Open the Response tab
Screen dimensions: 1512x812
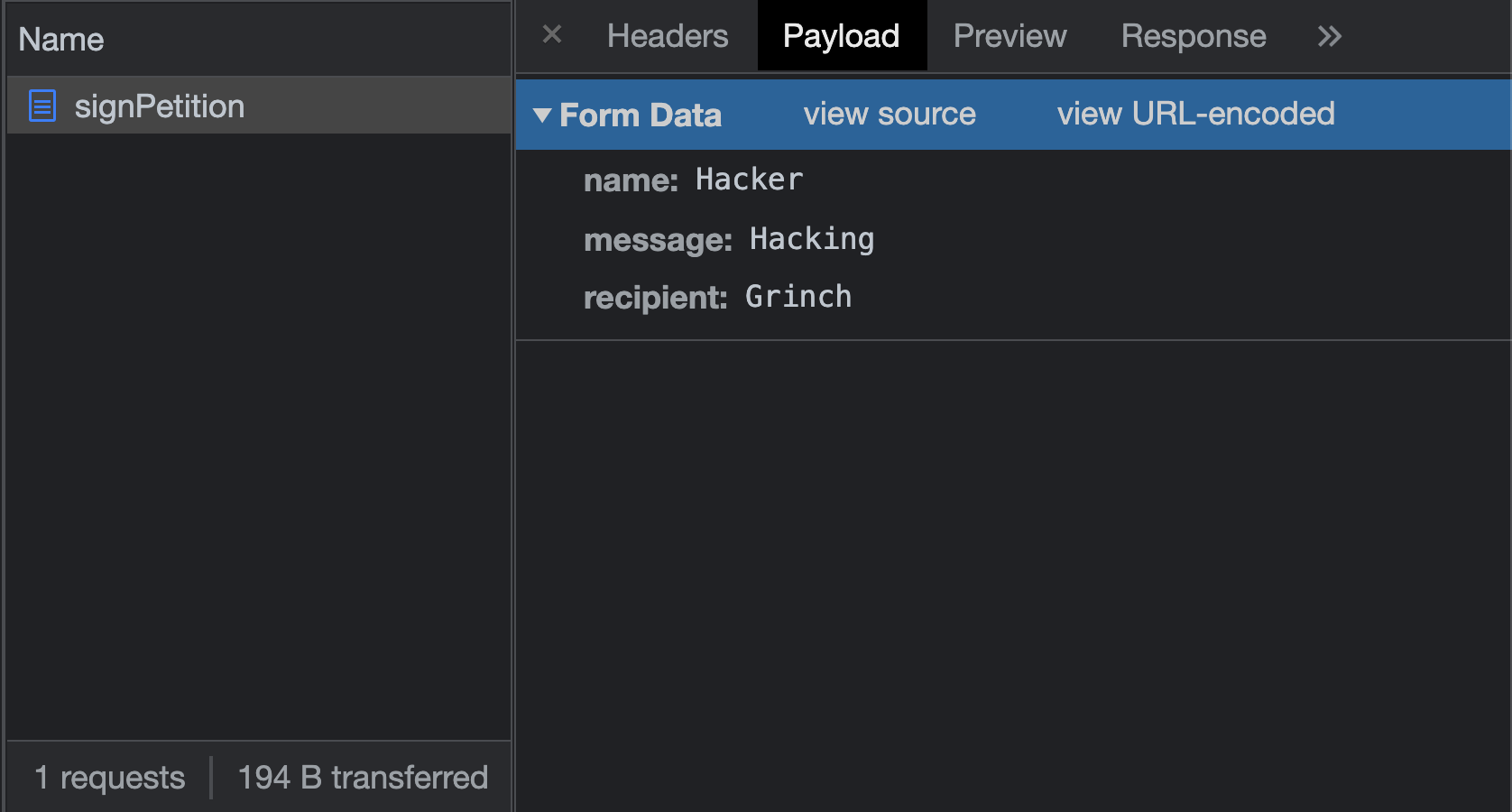pyautogui.click(x=1193, y=36)
